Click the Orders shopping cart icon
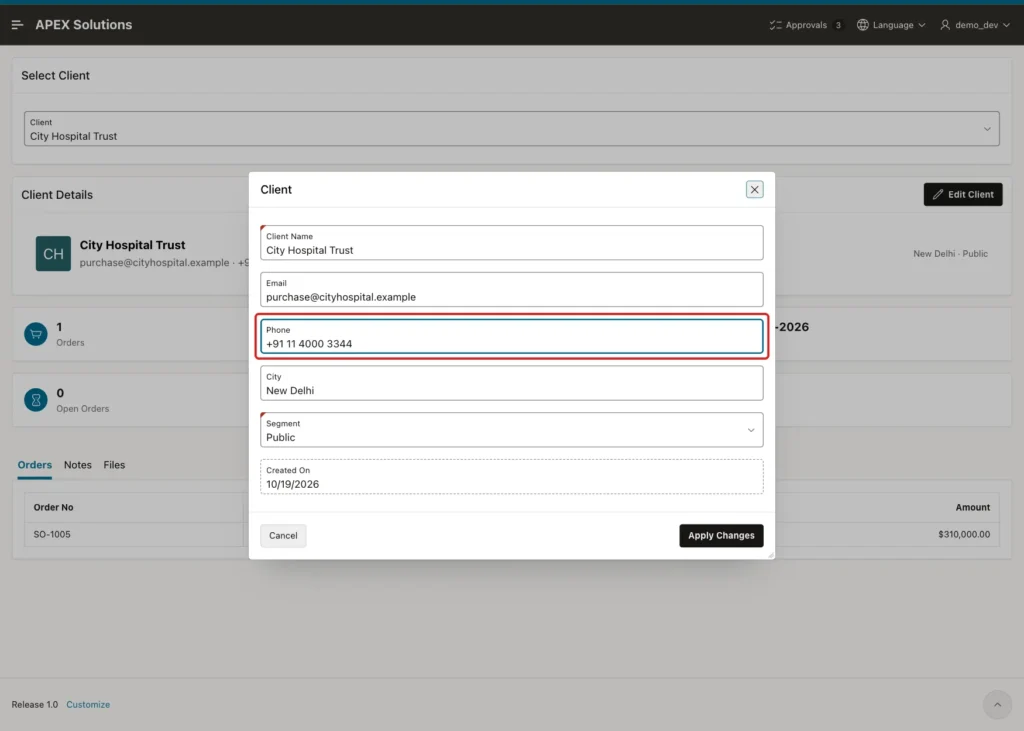Viewport: 1024px width, 731px height. tap(36, 334)
